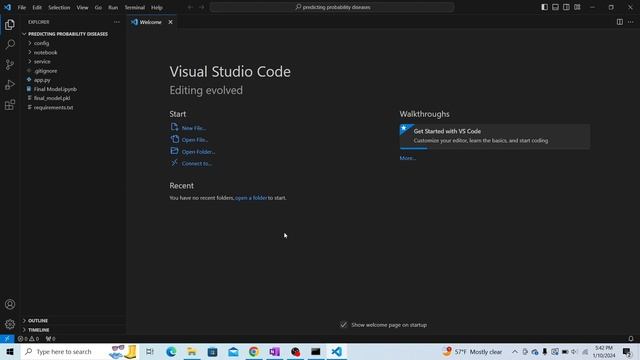Viewport: 640px width, 360px height.
Task: Click More walkthroughs link
Action: click(407, 158)
